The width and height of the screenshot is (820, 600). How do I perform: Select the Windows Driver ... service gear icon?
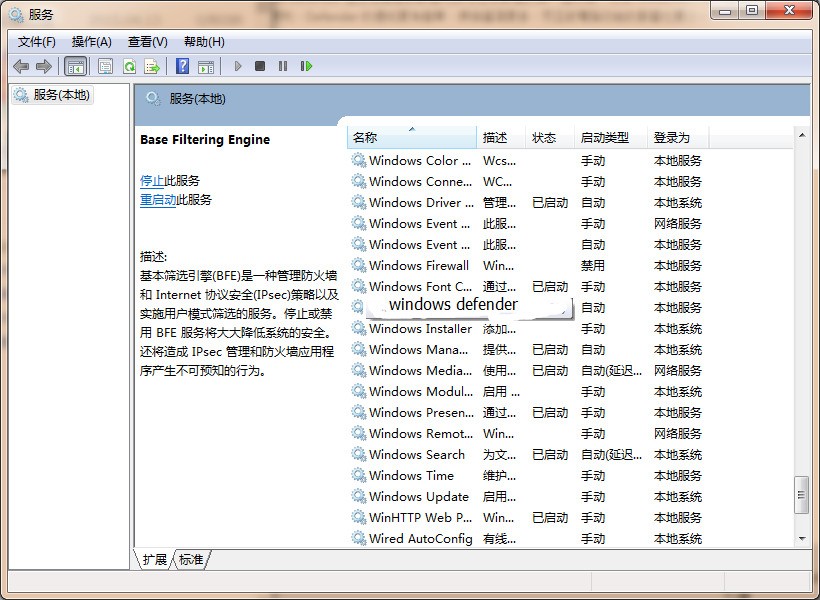359,202
